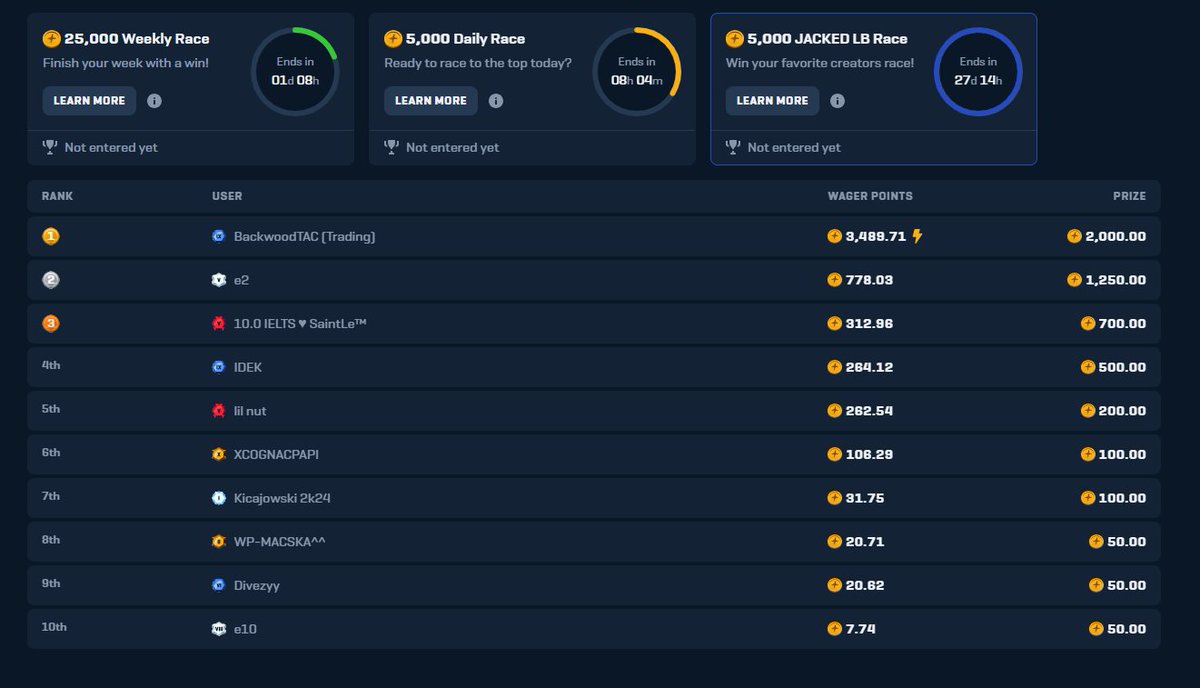
Task: Click red badge next to 10.0 IELTS
Action: pyautogui.click(x=219, y=324)
